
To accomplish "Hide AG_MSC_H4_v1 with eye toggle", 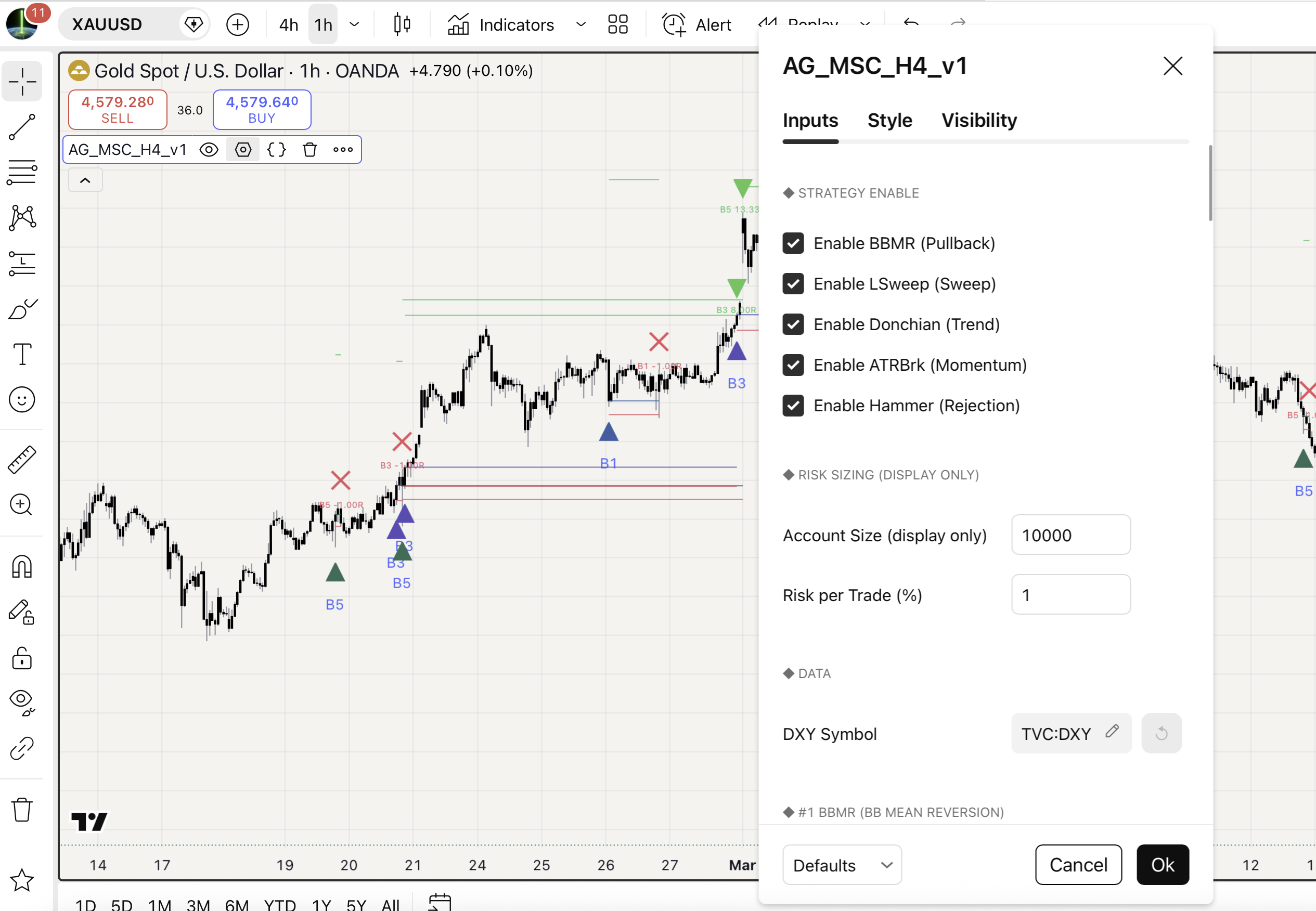I will coord(209,149).
